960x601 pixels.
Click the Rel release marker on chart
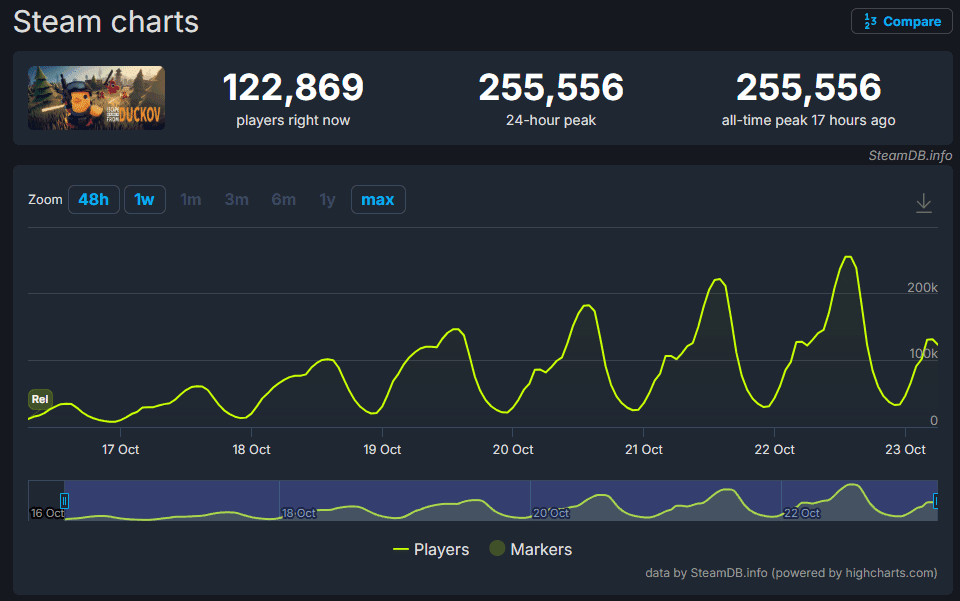[40, 399]
